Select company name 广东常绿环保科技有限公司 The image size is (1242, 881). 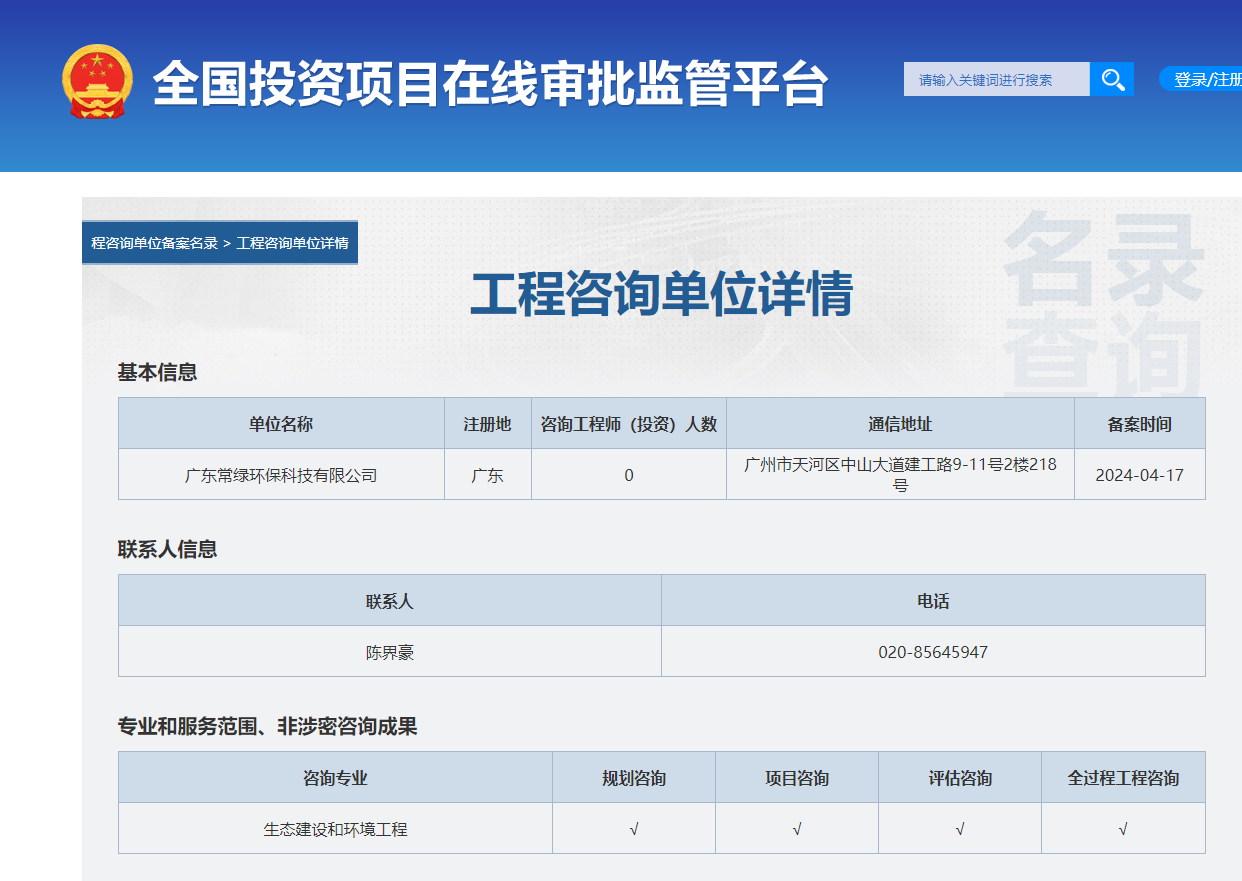[281, 475]
